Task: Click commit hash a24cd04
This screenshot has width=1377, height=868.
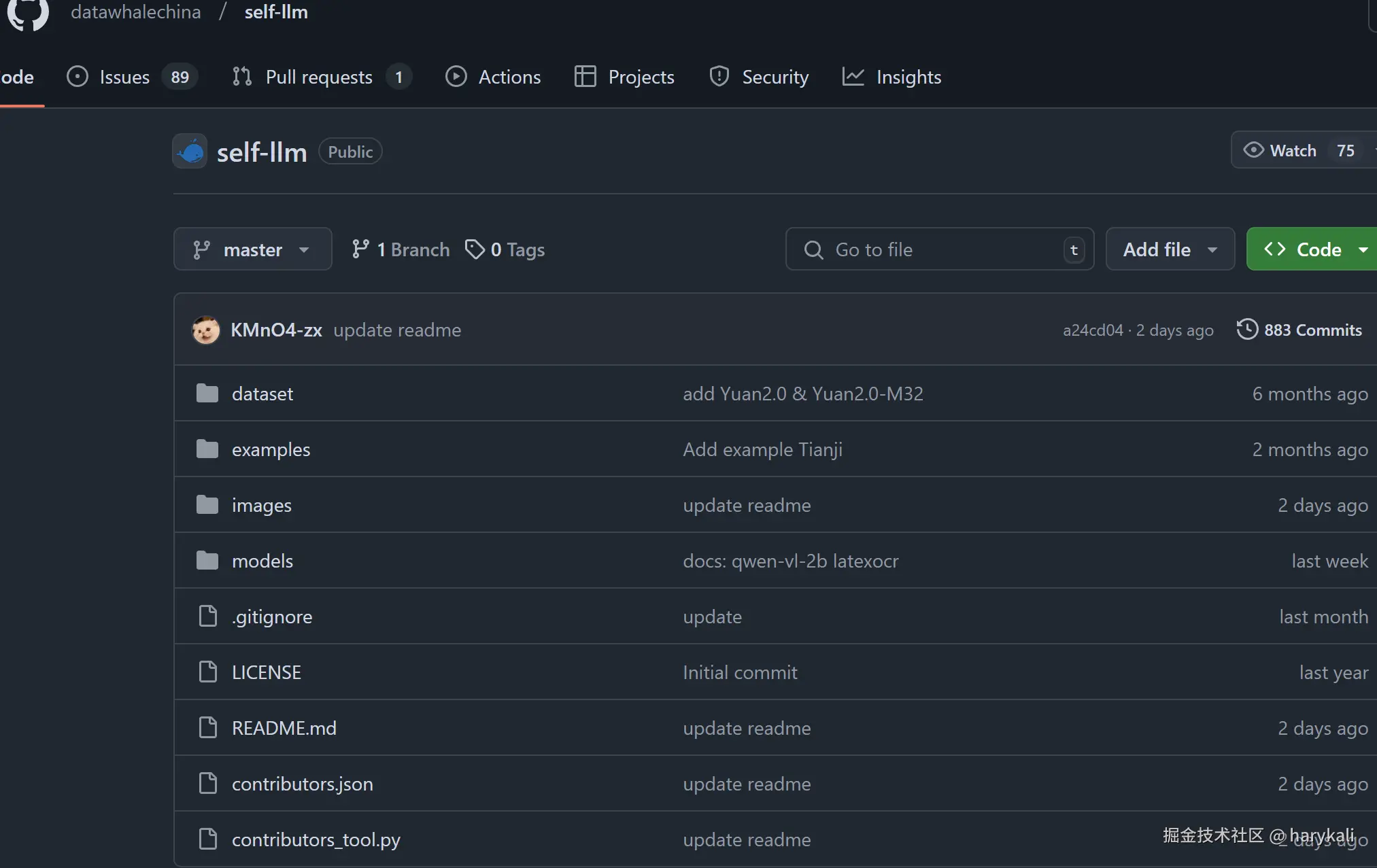Action: [1092, 330]
